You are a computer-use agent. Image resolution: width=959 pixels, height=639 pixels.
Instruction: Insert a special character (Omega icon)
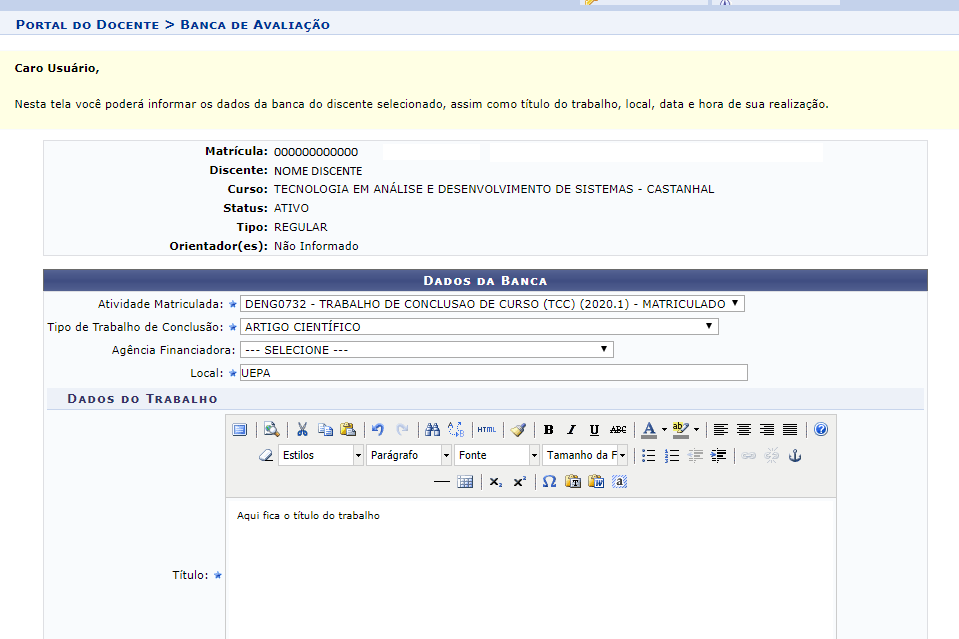pos(549,482)
